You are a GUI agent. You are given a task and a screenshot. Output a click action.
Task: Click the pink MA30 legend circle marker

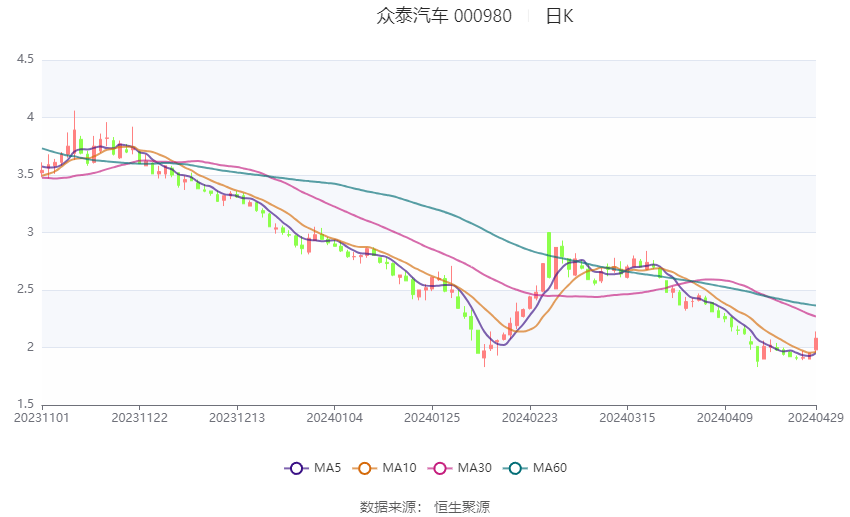(440, 468)
